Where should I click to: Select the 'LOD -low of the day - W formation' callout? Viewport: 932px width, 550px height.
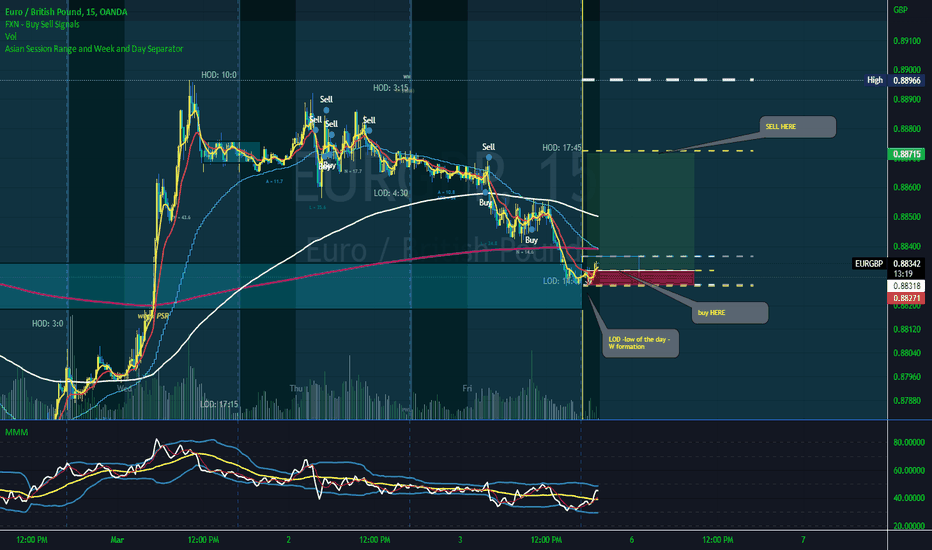click(640, 343)
